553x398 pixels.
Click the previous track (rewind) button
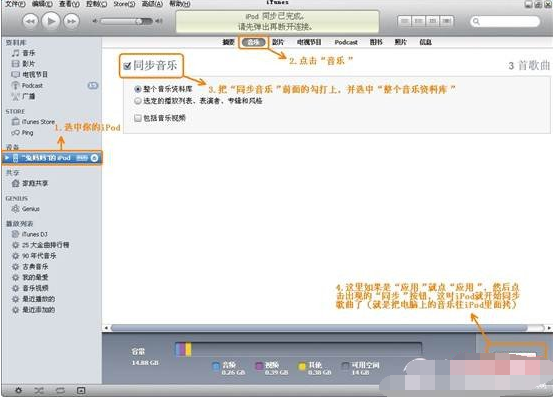[30, 22]
